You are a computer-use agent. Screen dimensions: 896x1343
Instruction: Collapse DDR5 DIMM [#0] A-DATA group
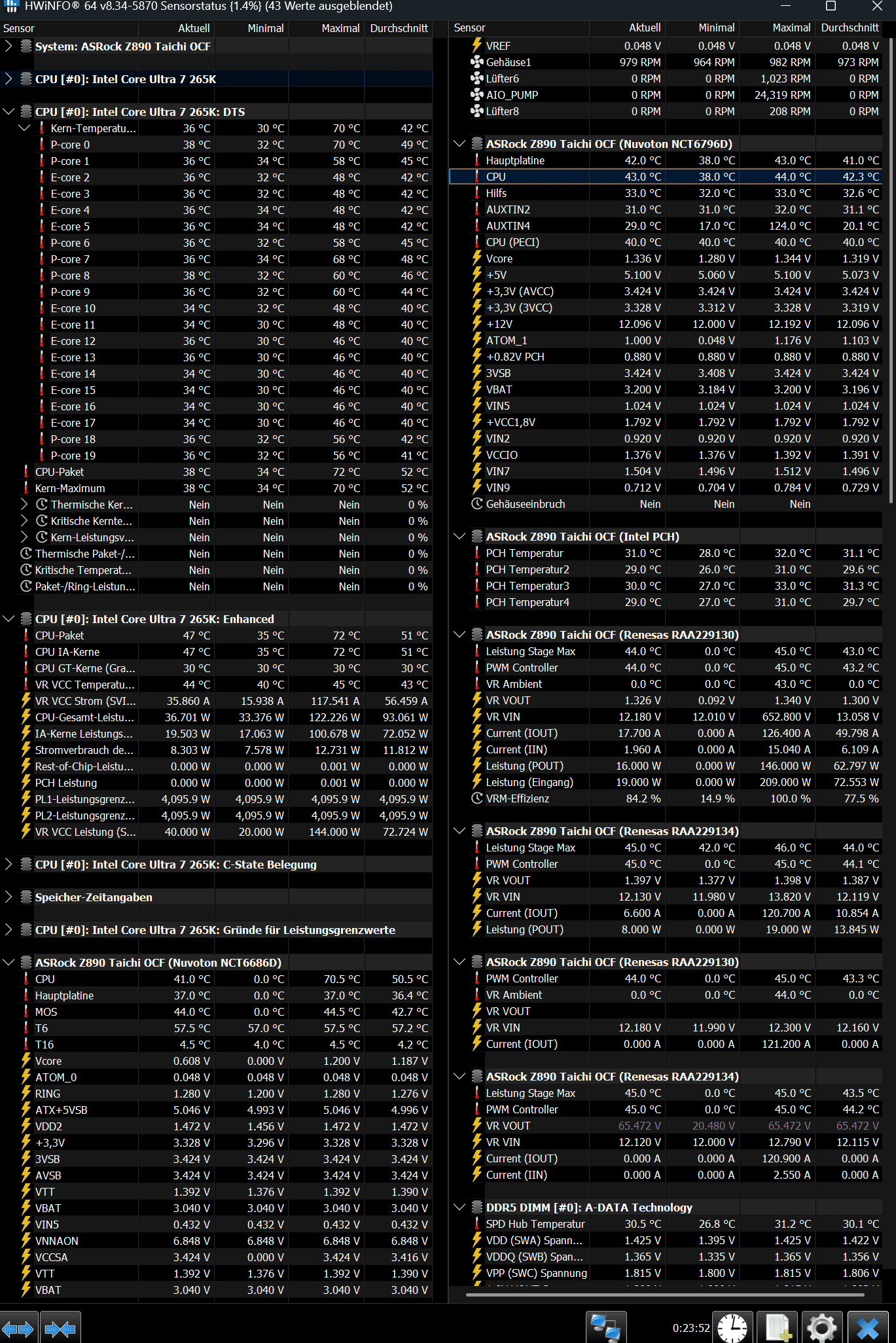pyautogui.click(x=459, y=1208)
